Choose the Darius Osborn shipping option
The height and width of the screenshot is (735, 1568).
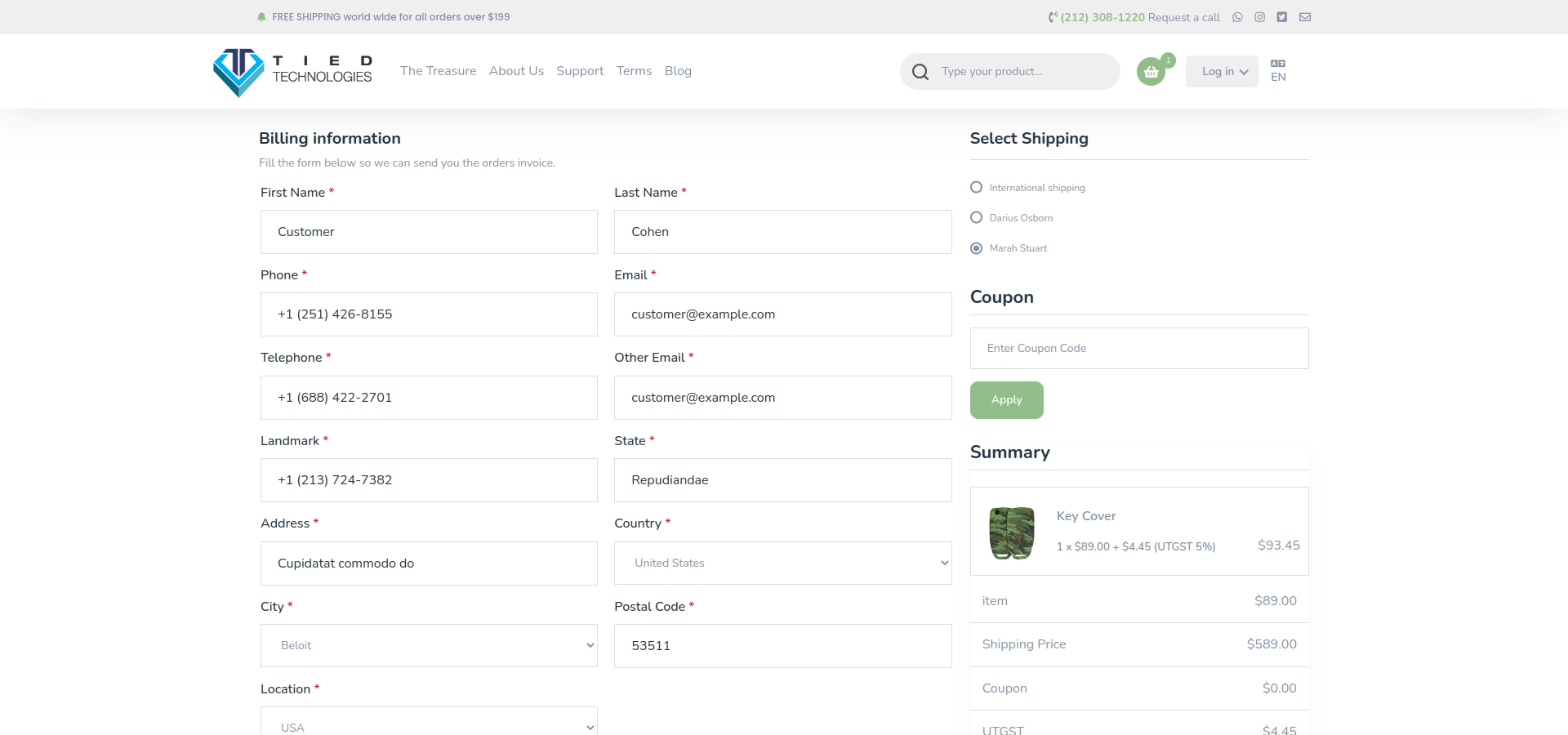click(x=976, y=218)
